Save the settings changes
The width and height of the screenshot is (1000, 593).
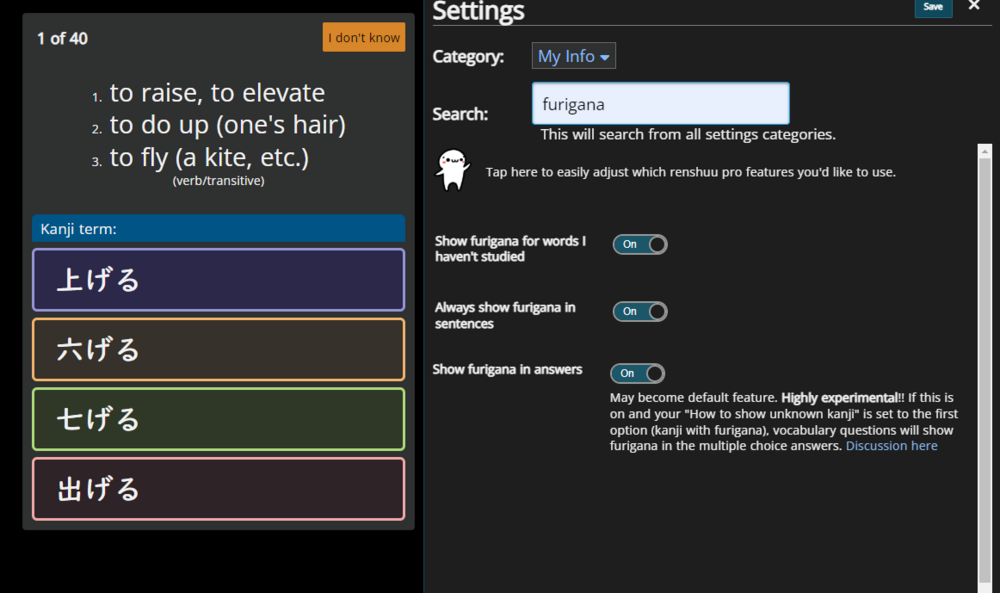(x=932, y=7)
